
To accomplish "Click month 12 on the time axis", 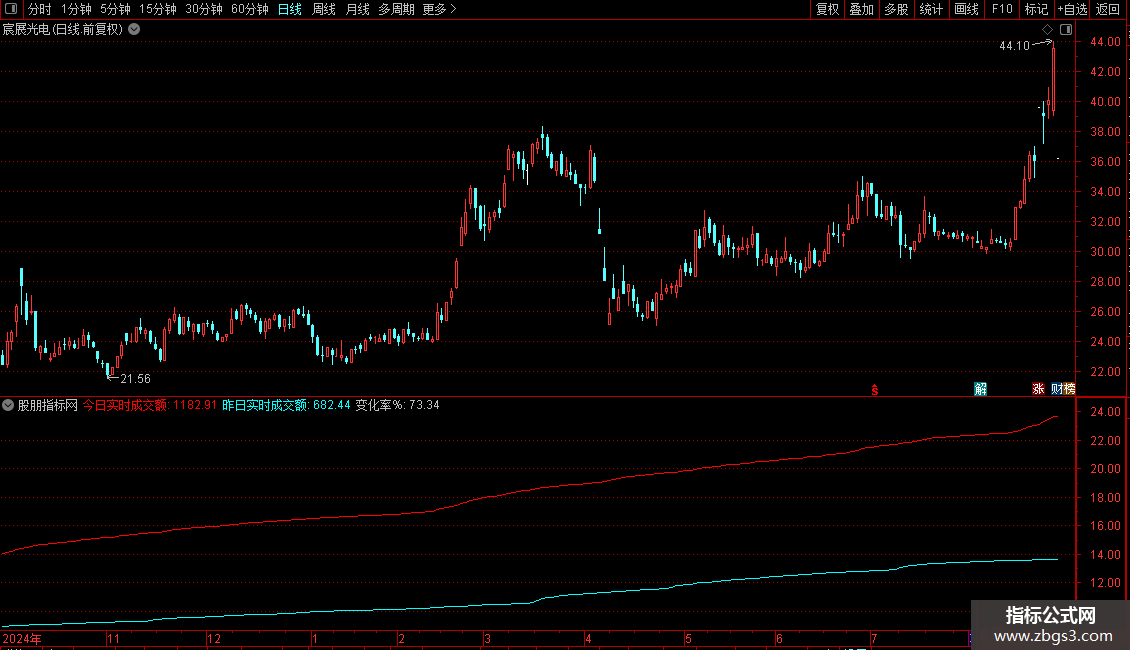I will (x=213, y=638).
